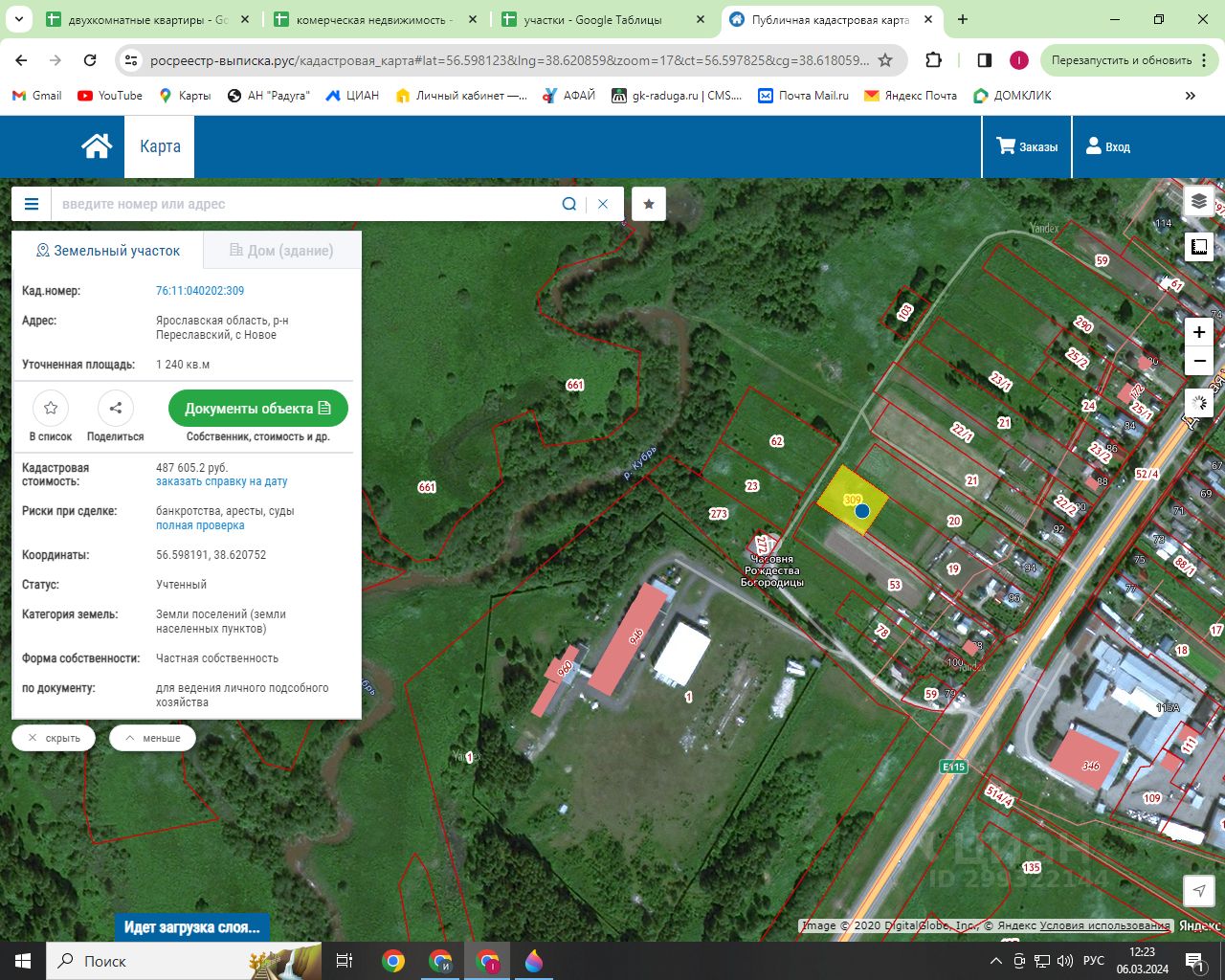Open the hamburger menu beside search
Image resolution: width=1225 pixels, height=980 pixels.
click(x=32, y=204)
